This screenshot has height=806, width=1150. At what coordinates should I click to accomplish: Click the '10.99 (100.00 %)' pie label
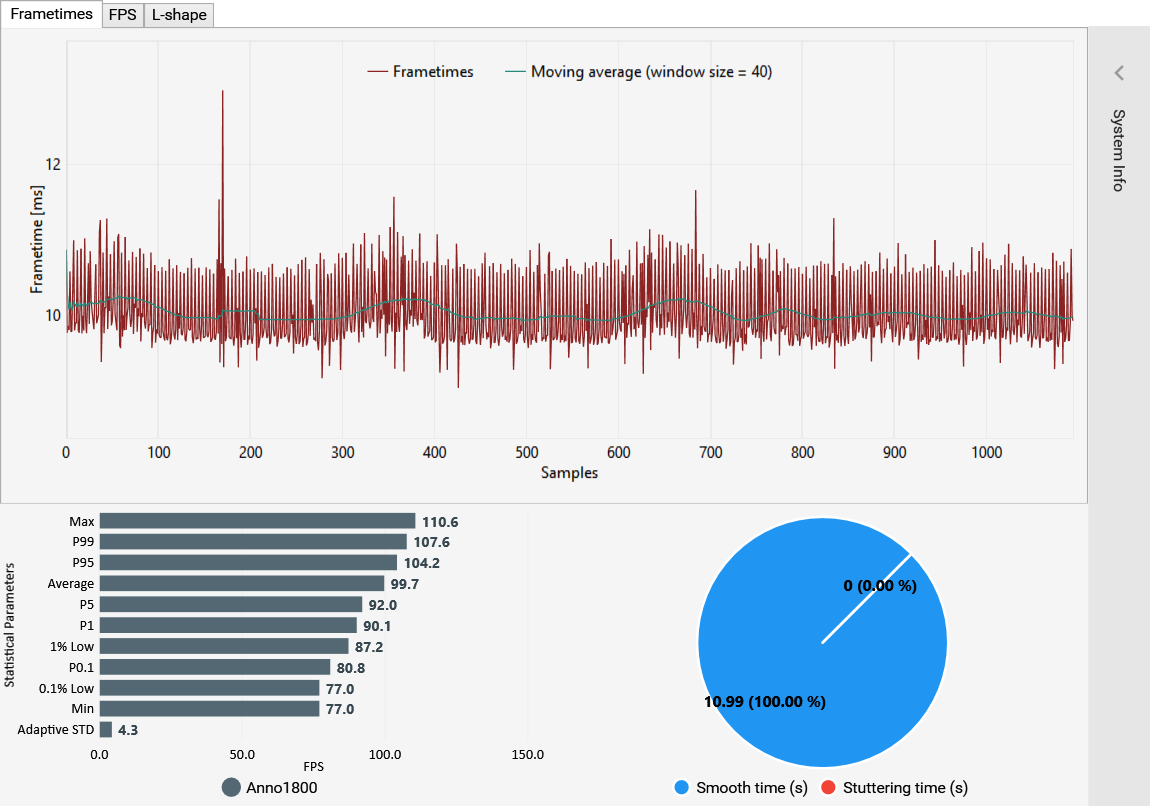765,702
